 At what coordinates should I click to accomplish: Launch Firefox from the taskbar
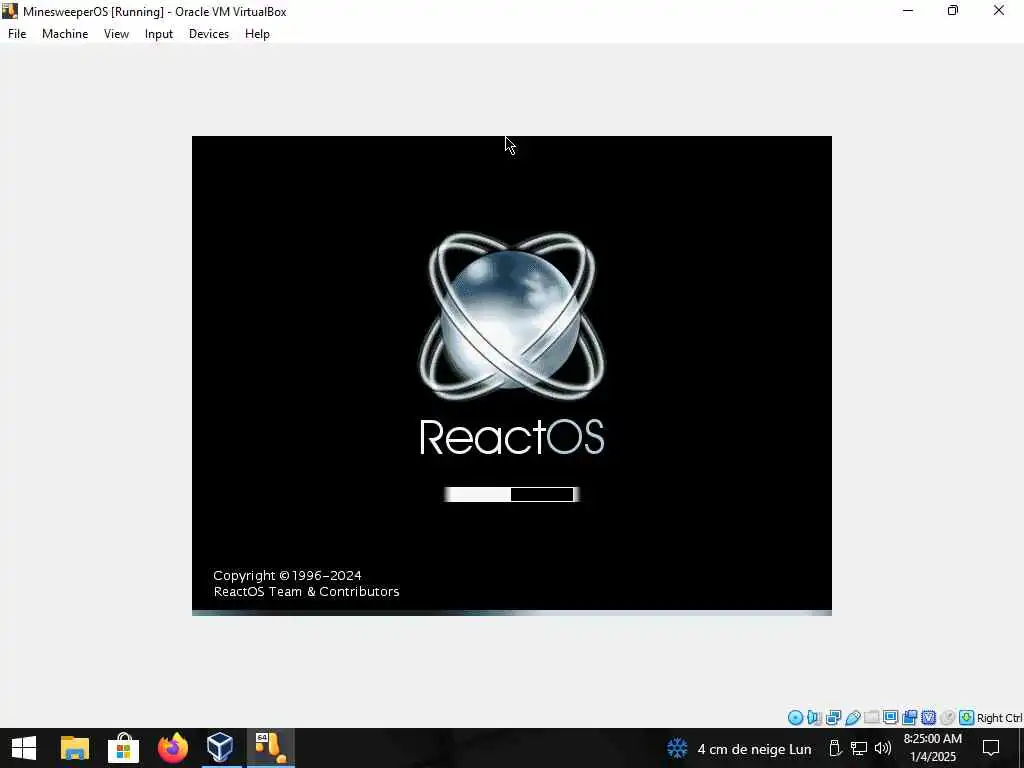(172, 748)
